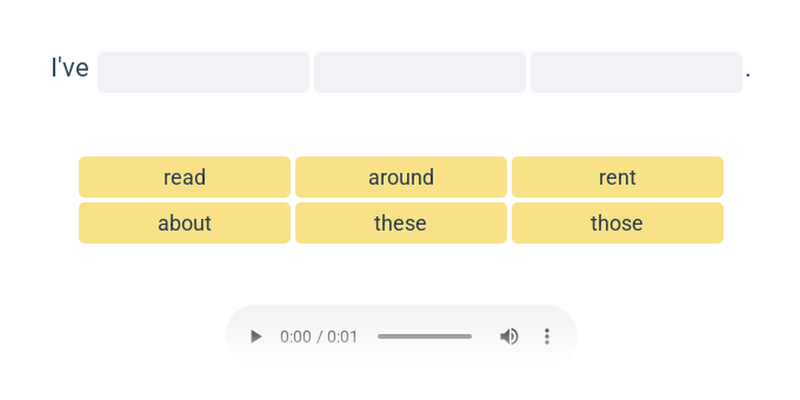Click the middle empty answer slot

pos(420,72)
